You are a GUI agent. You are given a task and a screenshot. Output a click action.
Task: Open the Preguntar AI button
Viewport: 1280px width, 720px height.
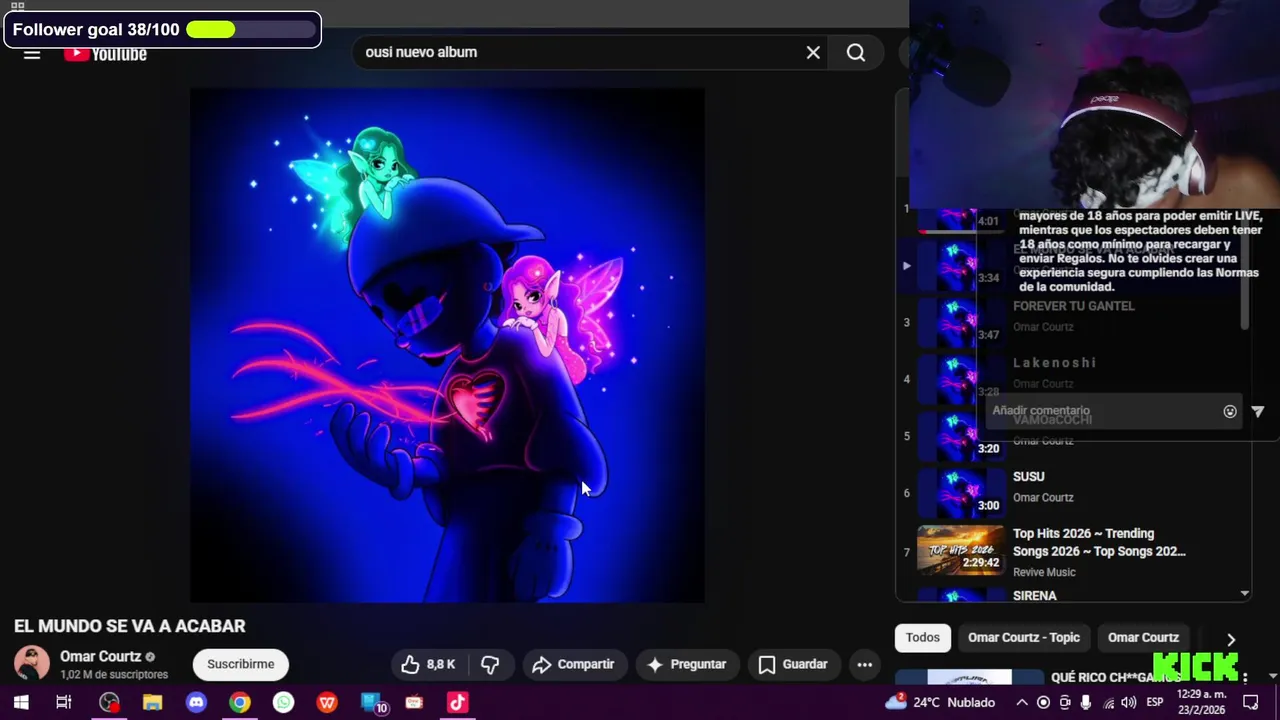(x=686, y=664)
